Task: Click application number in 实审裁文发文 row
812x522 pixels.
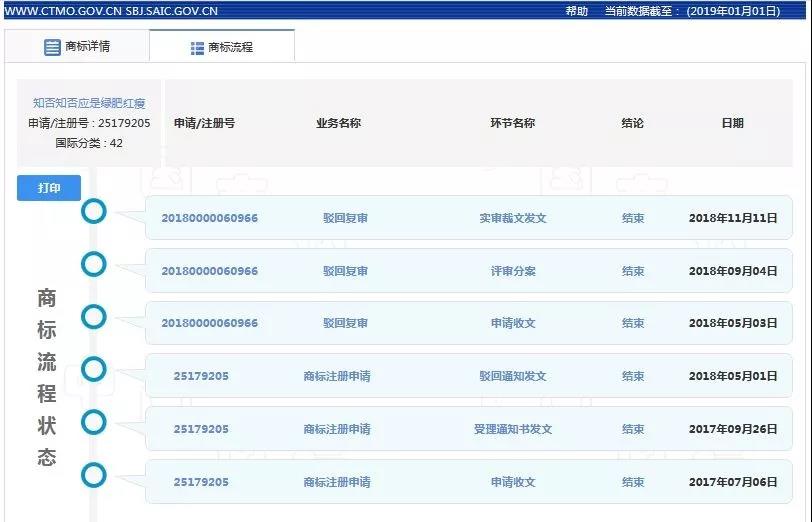Action: pos(209,218)
